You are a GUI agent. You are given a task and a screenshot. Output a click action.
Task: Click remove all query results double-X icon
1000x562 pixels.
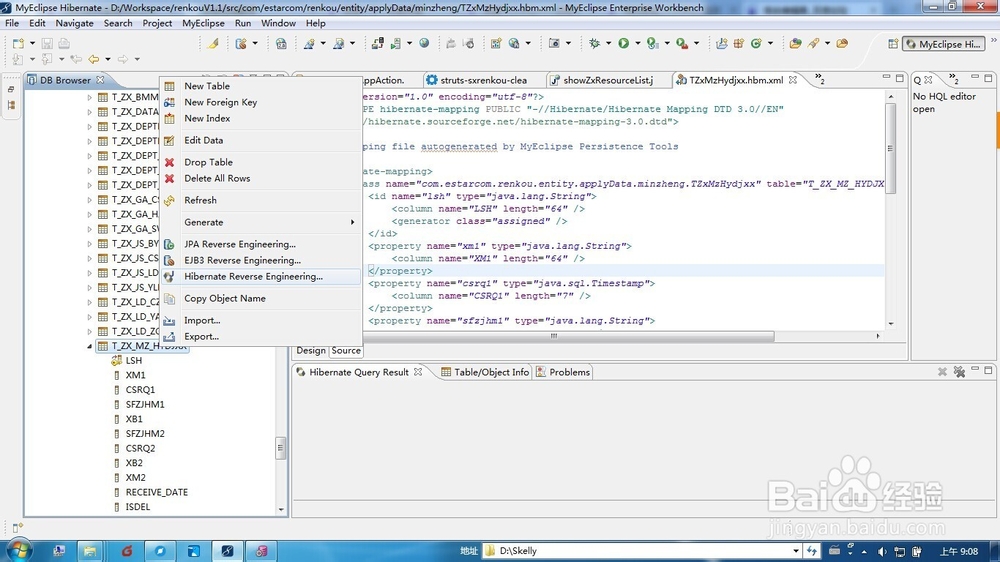pyautogui.click(x=959, y=371)
